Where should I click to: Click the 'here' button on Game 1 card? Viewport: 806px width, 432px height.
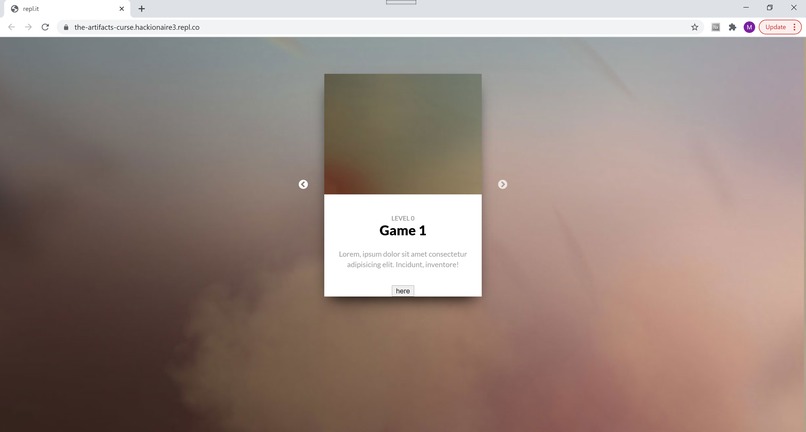coord(402,291)
